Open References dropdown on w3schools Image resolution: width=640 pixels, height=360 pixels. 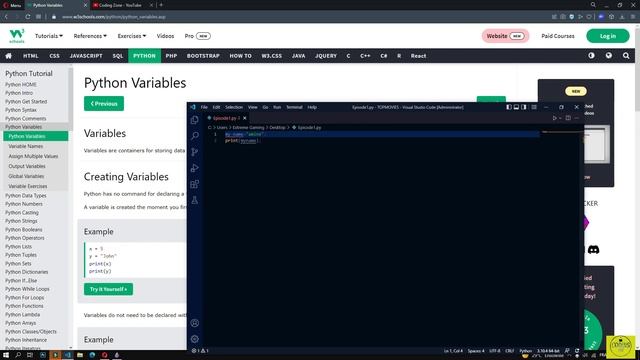pos(90,36)
